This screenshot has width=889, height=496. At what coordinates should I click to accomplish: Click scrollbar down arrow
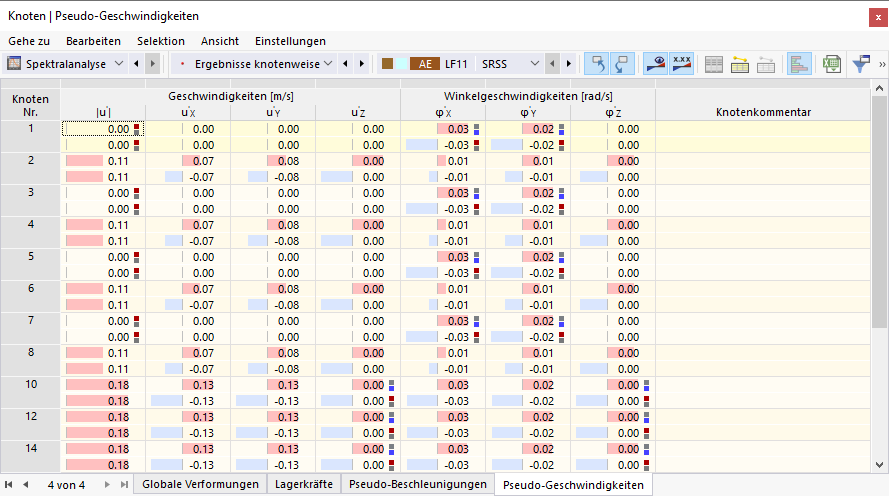(x=879, y=465)
